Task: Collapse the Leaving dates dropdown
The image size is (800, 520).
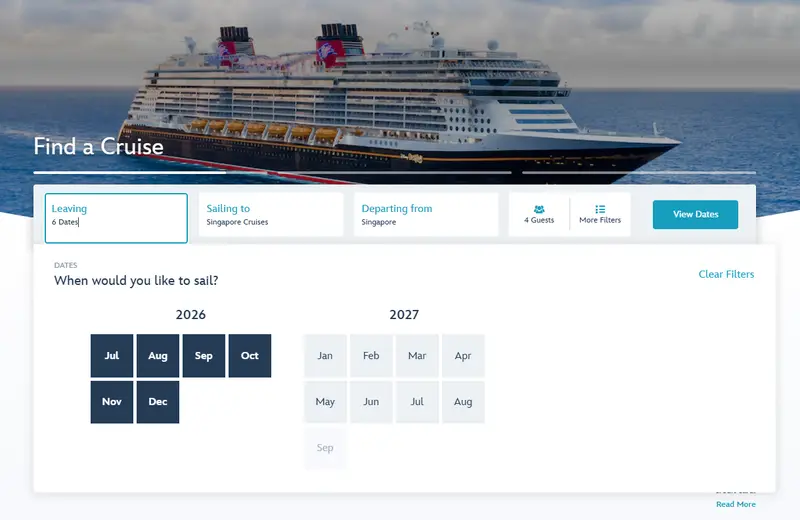Action: click(116, 218)
